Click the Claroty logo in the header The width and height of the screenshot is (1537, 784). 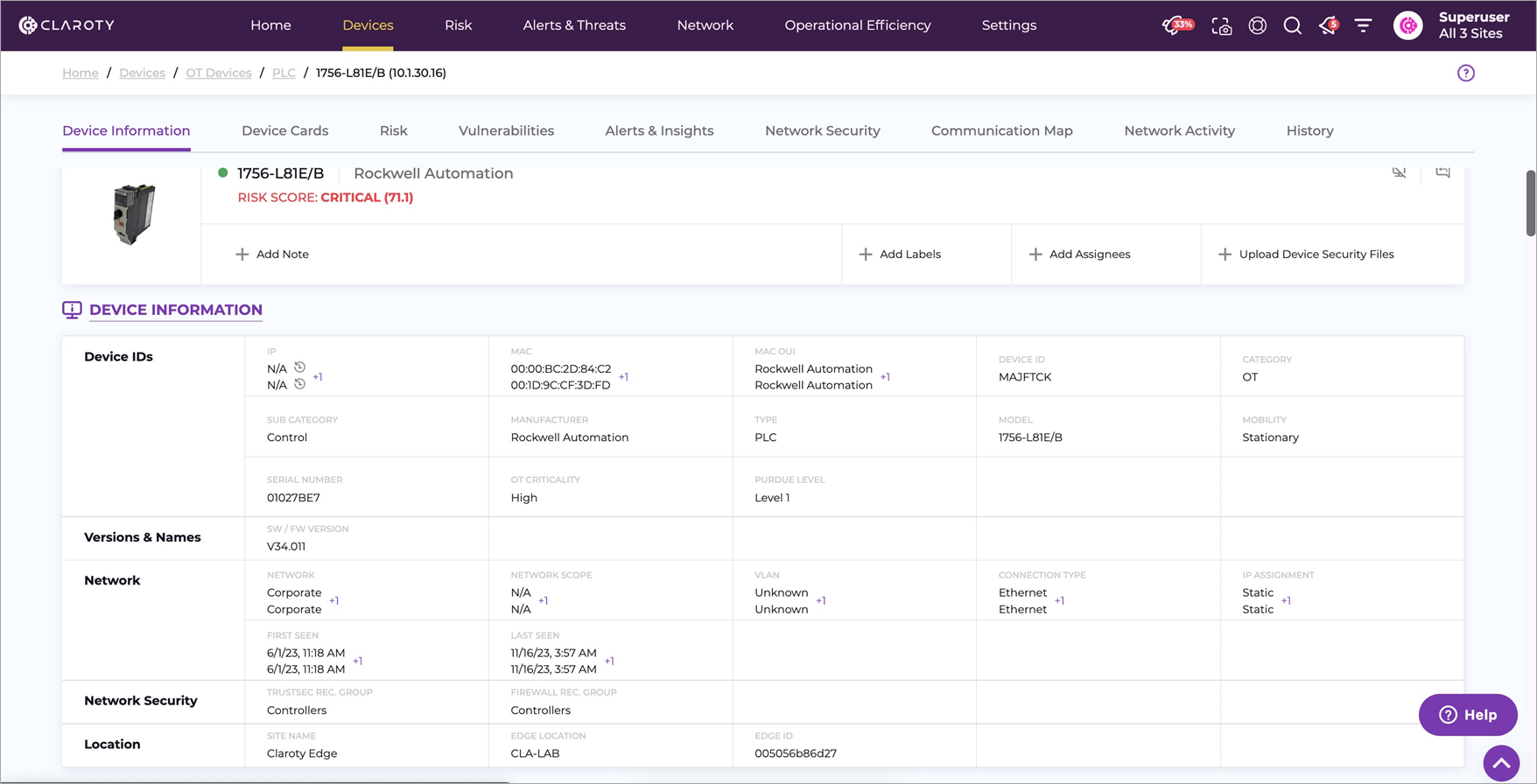(x=67, y=25)
